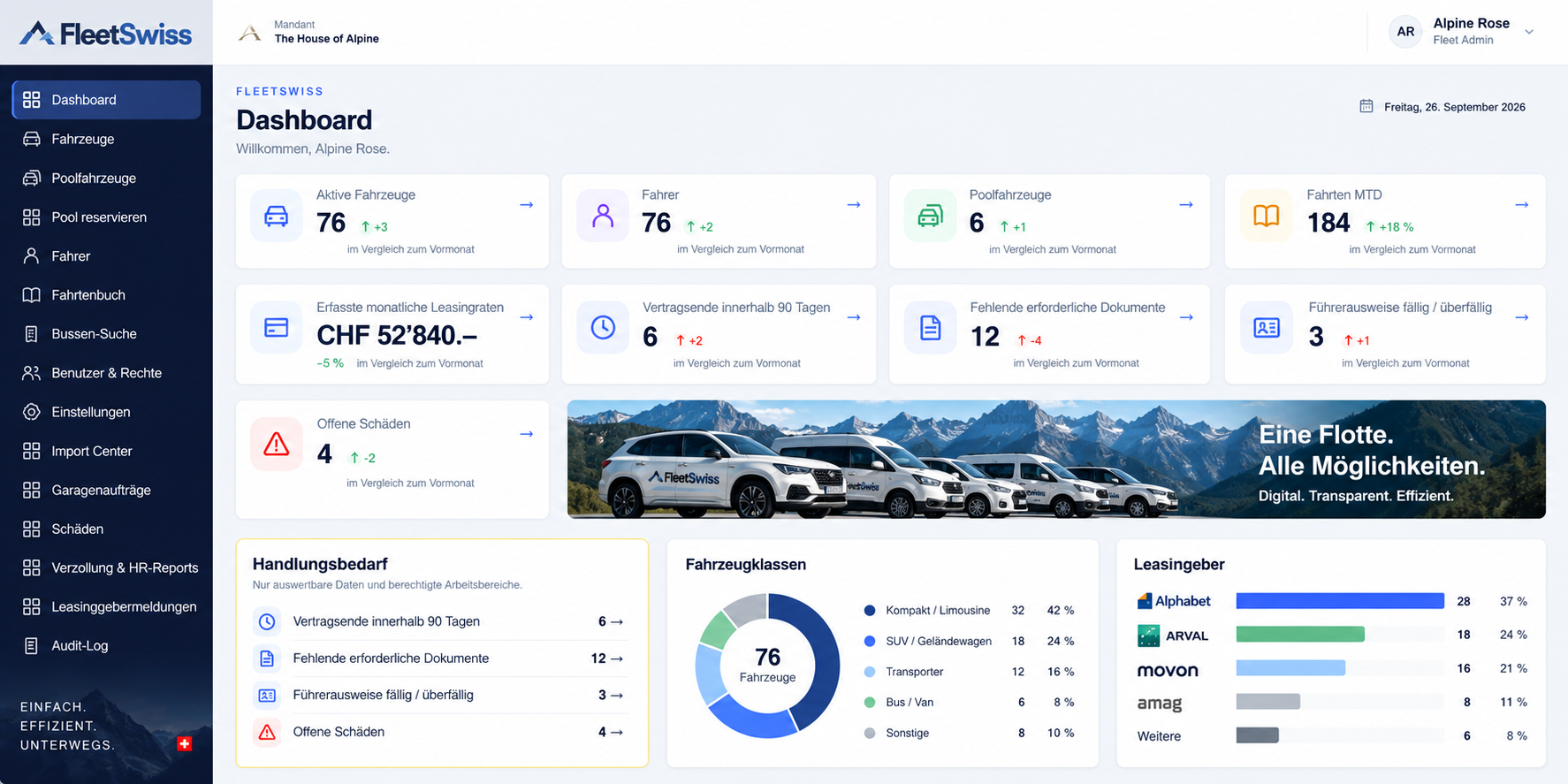This screenshot has width=1568, height=784.
Task: Click the Garagenaufträge grid icon
Action: (x=31, y=490)
